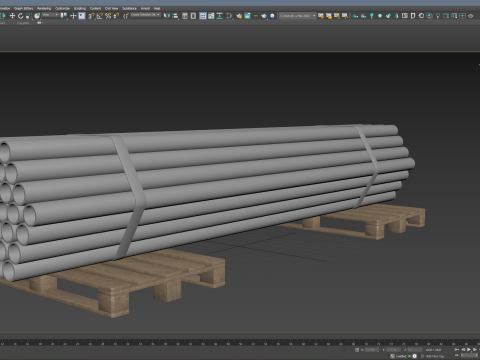Screen dimensions: 480x360
Task: Toggle the Scene Explorer
Action: pos(185,16)
